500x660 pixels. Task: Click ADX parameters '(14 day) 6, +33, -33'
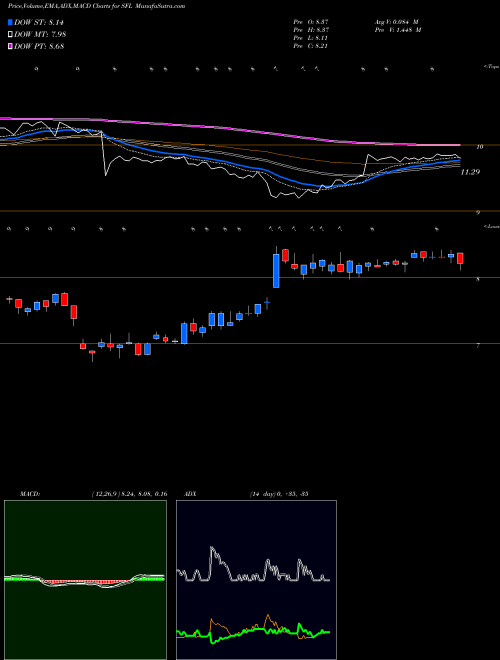tap(277, 494)
